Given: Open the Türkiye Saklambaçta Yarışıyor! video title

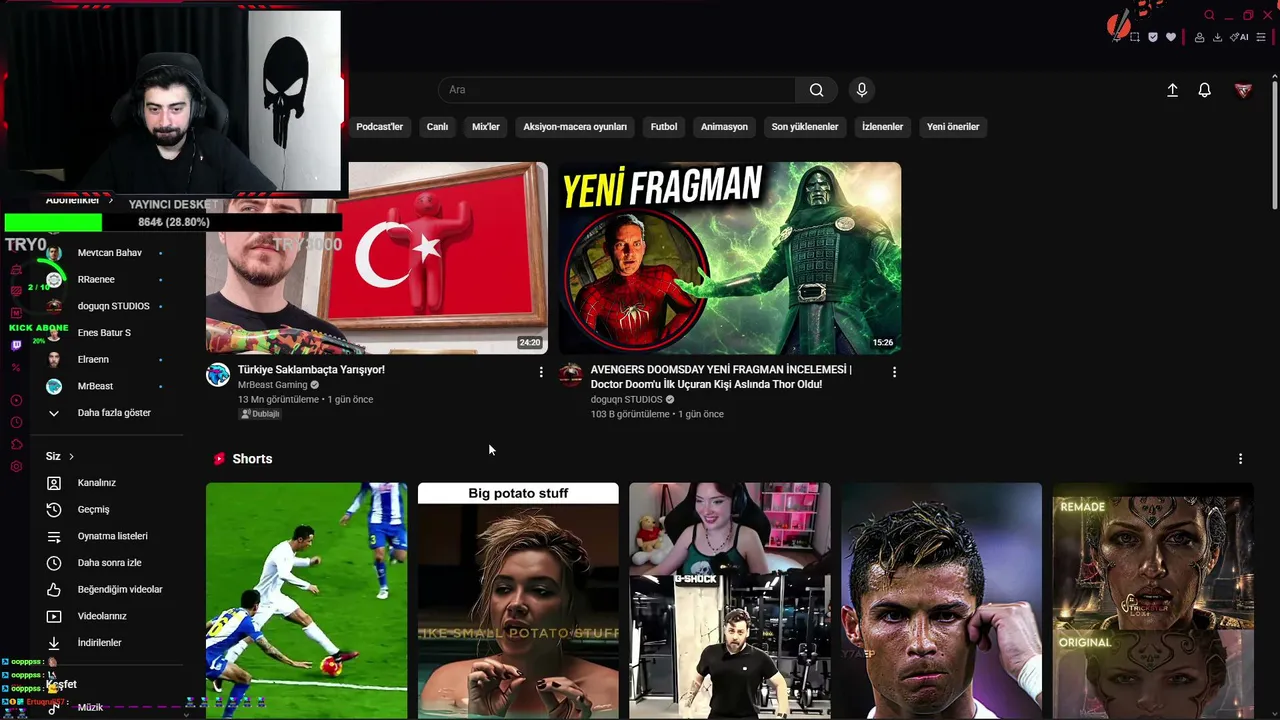Looking at the screenshot, I should point(311,370).
